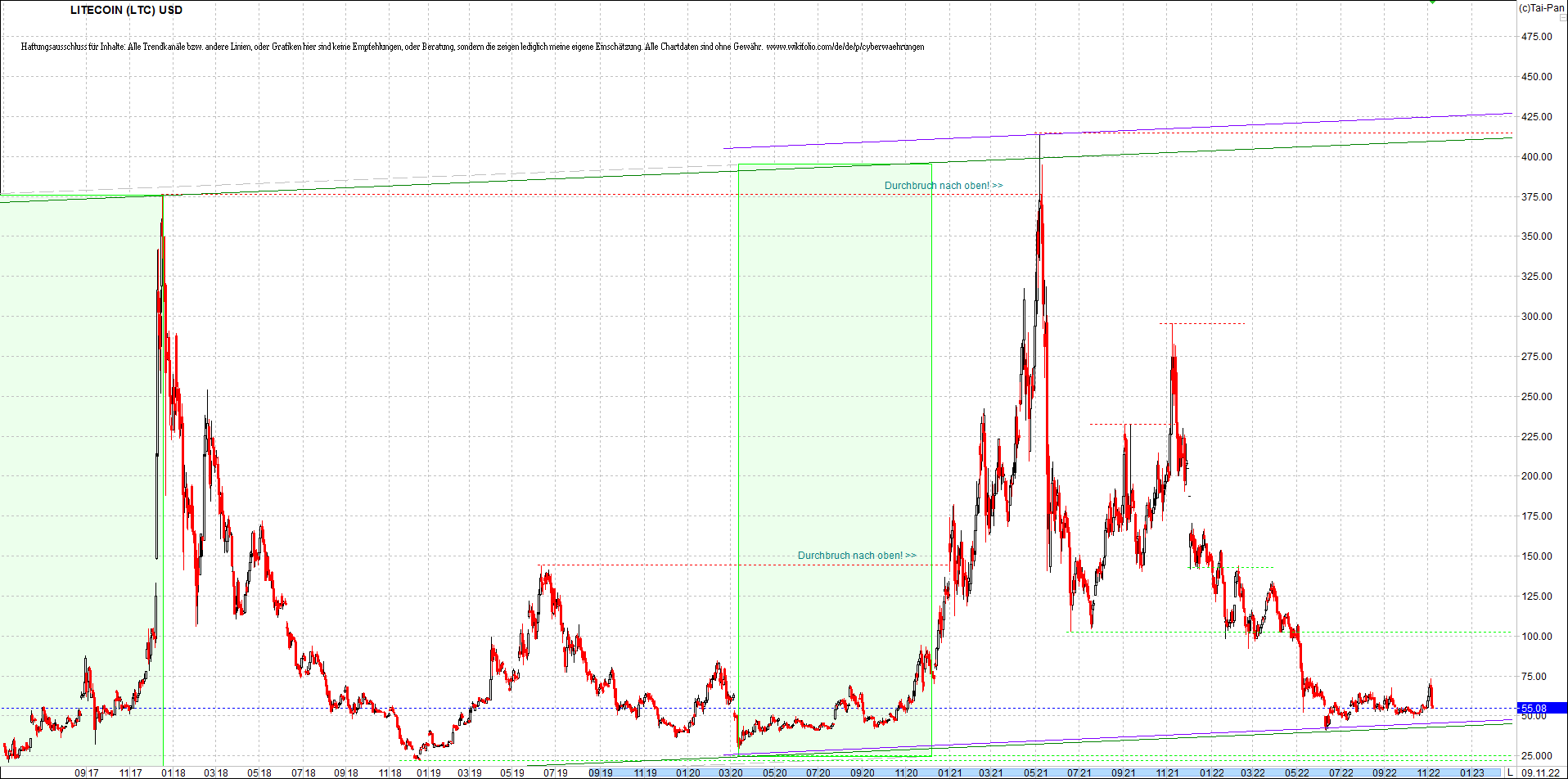Click the 09 17 date label on the time axis
Screen dimensions: 1568x779
tap(87, 772)
